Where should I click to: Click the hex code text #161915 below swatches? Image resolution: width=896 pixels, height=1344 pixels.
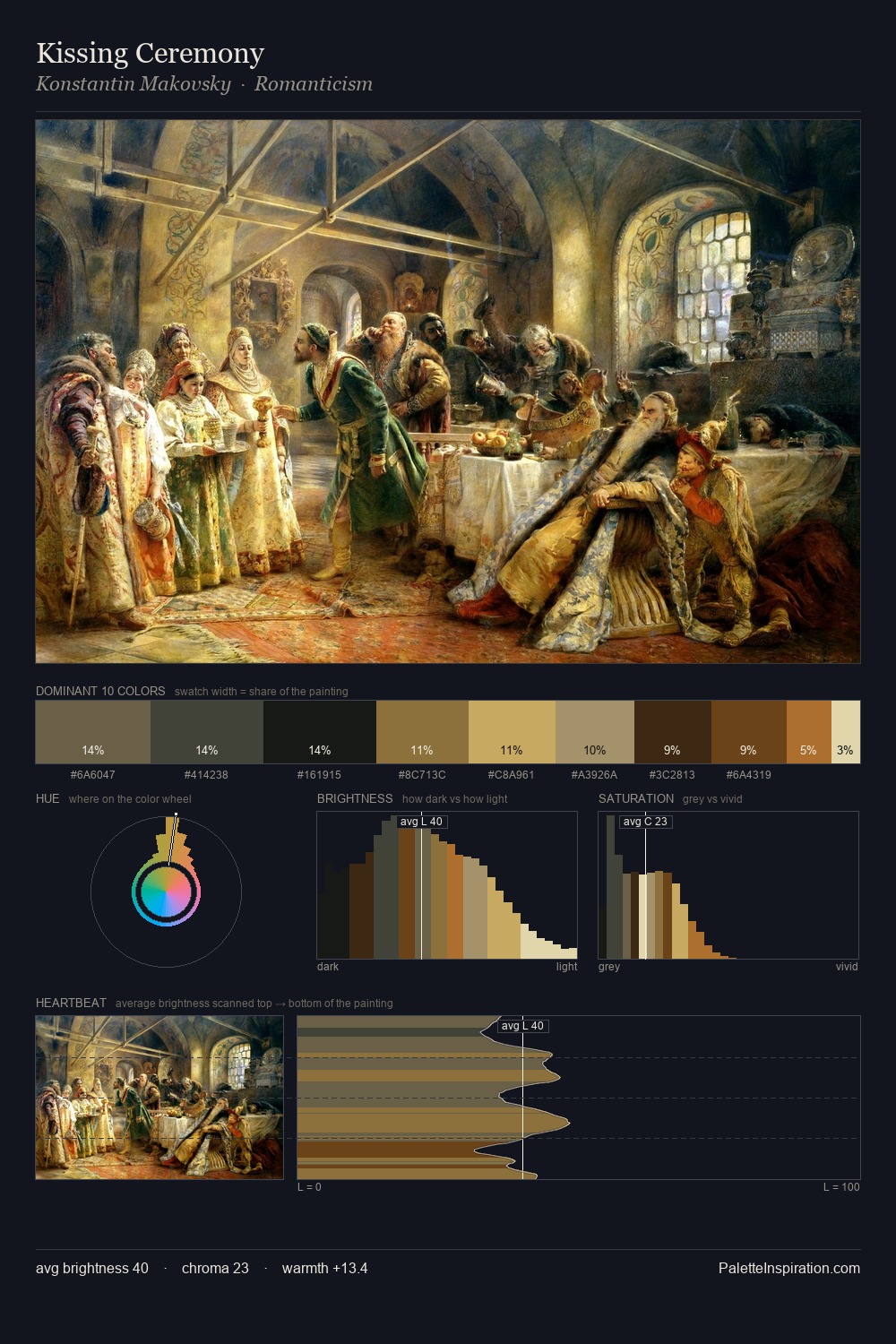(x=319, y=774)
